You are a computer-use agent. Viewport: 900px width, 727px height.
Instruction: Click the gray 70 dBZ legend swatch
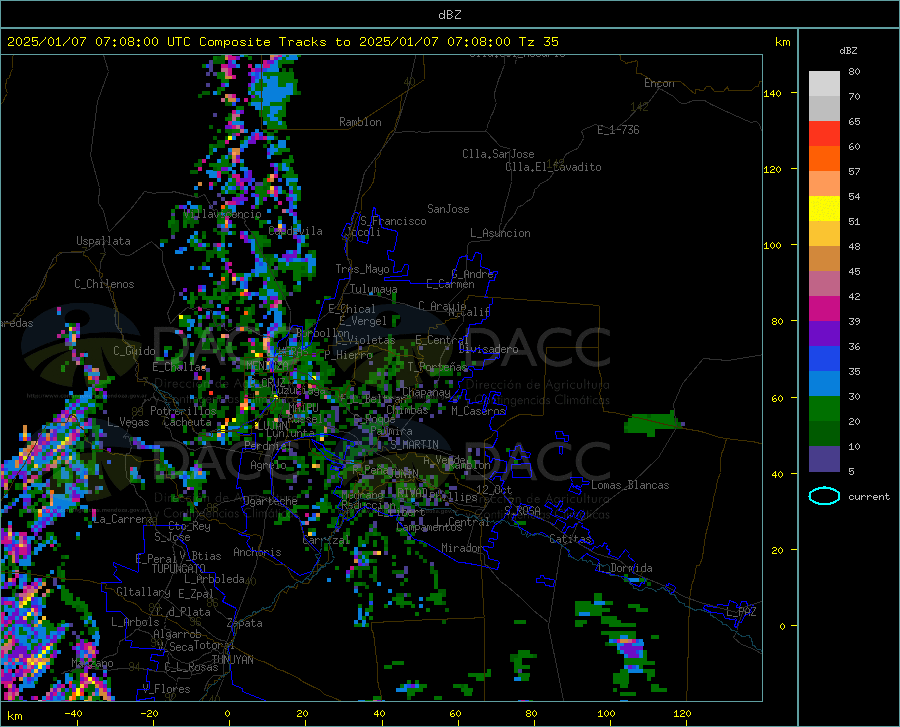tap(824, 108)
